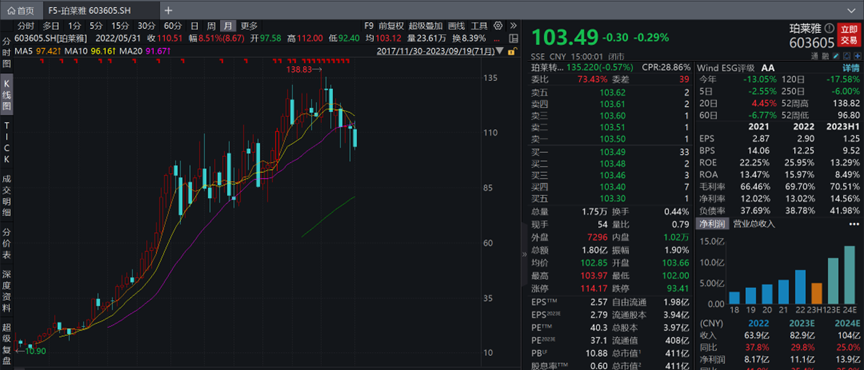Go to 首页 home tab
The image size is (864, 370).
20,10
